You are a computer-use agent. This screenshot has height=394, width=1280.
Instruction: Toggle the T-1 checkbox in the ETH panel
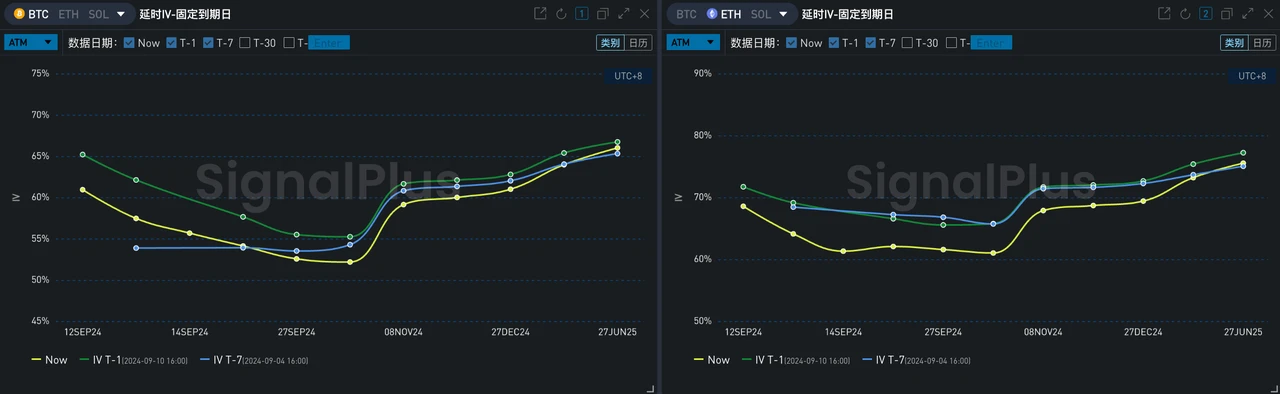click(834, 43)
